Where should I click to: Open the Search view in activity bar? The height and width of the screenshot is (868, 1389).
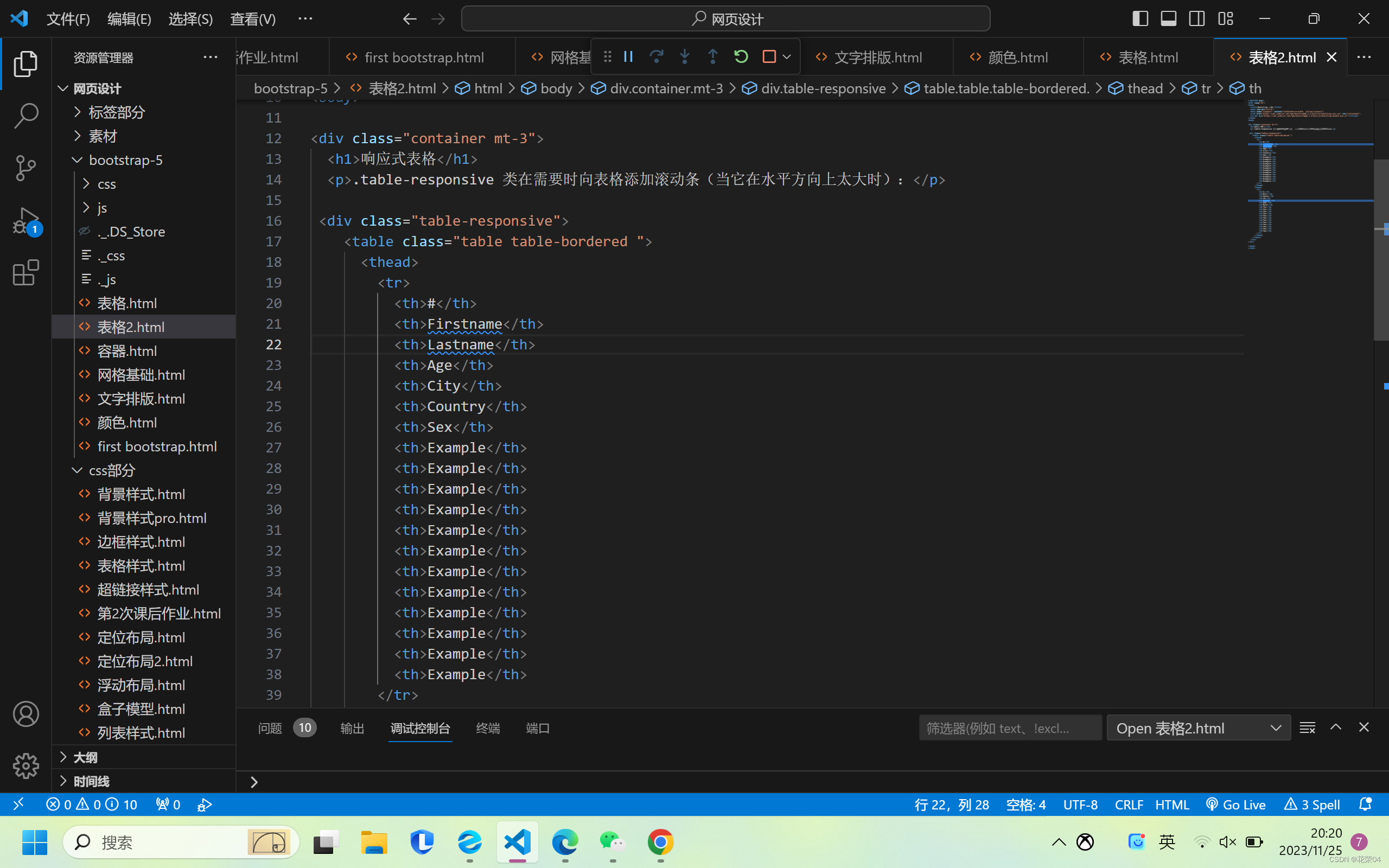pos(26,116)
